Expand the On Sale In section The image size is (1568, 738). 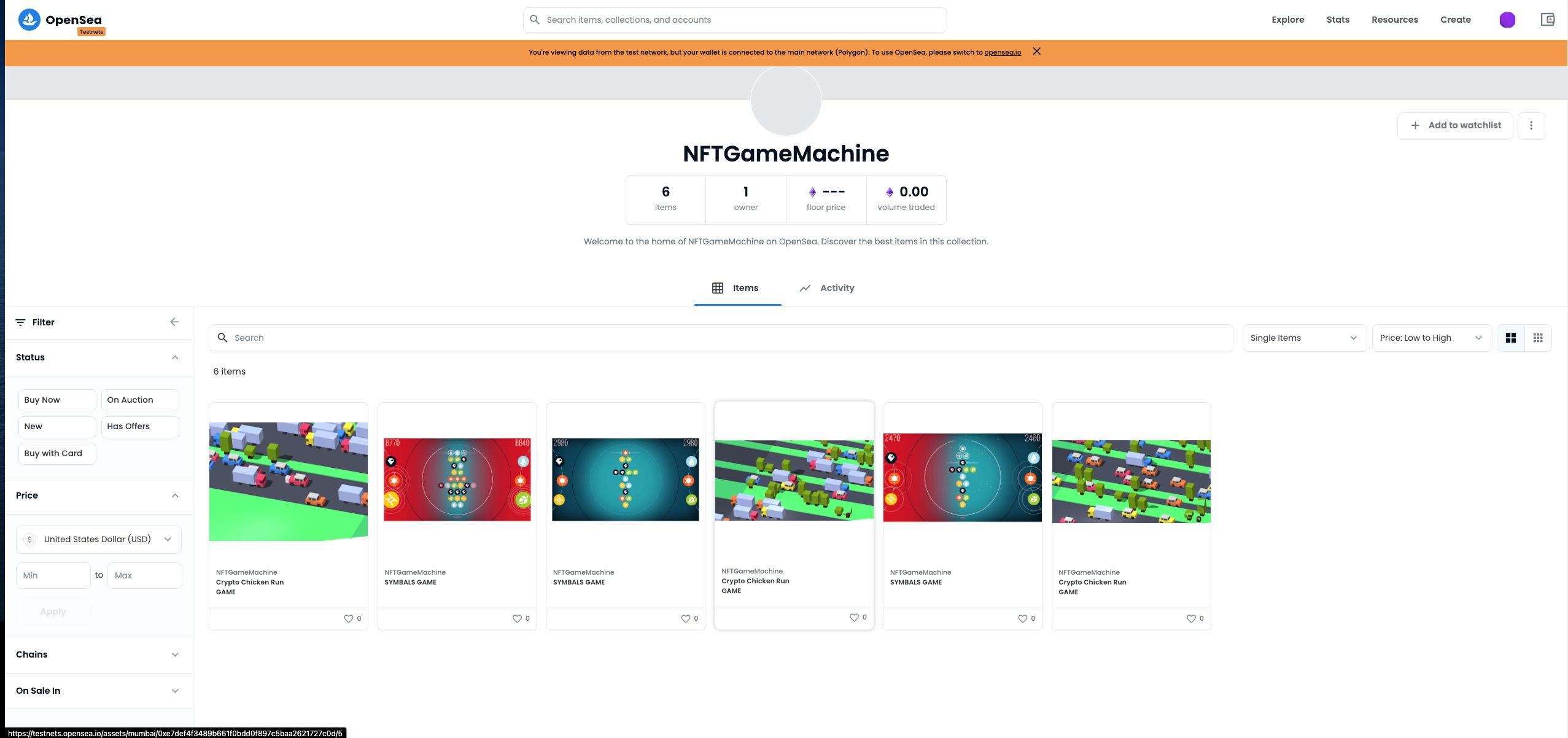pyautogui.click(x=99, y=691)
